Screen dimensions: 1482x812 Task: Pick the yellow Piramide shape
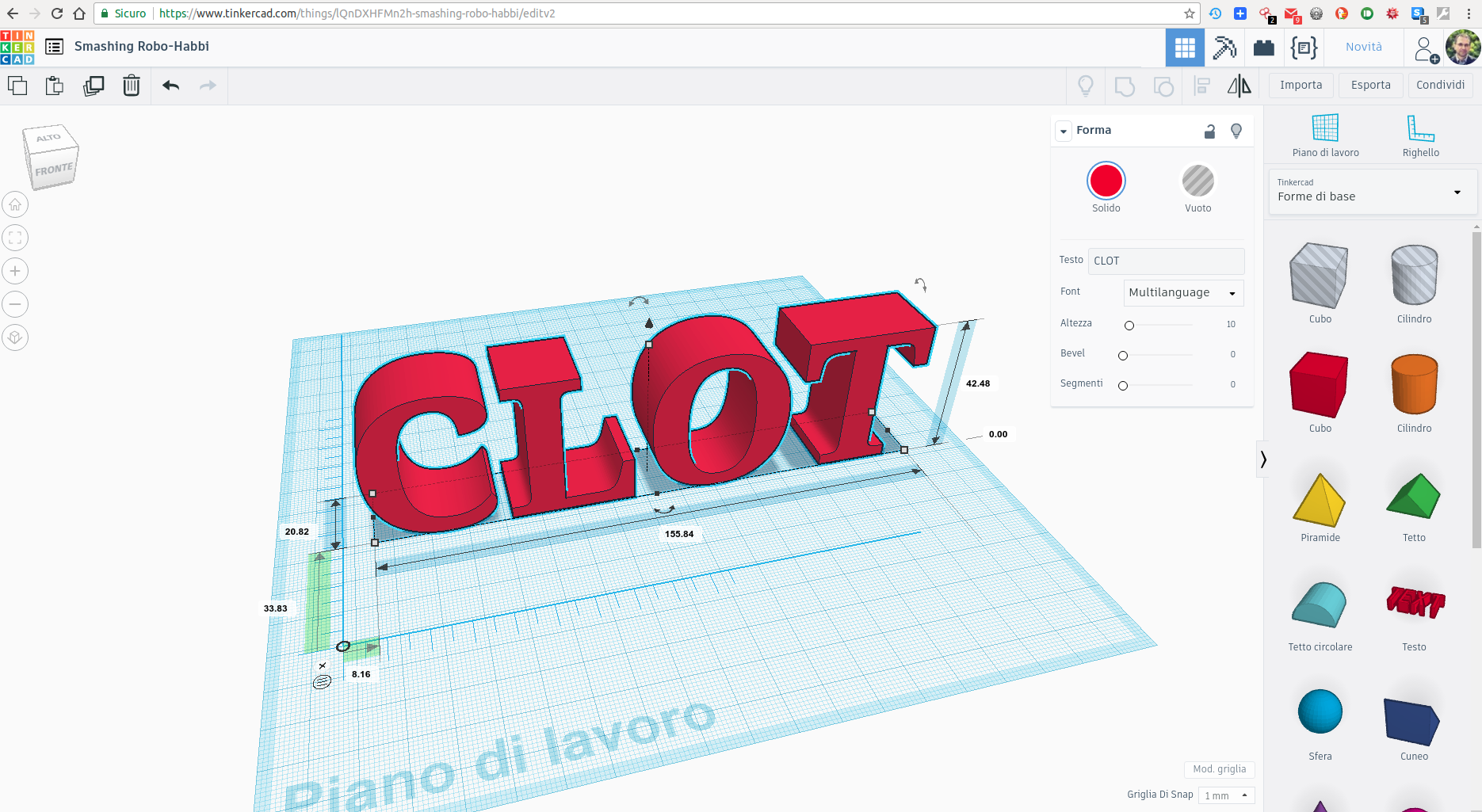tap(1320, 500)
